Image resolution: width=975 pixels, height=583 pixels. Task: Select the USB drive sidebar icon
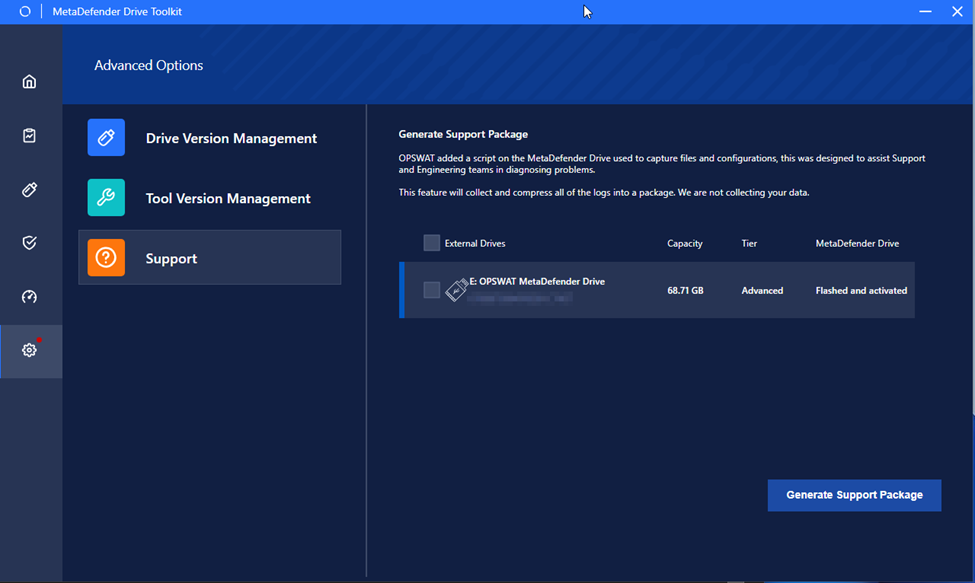point(29,190)
